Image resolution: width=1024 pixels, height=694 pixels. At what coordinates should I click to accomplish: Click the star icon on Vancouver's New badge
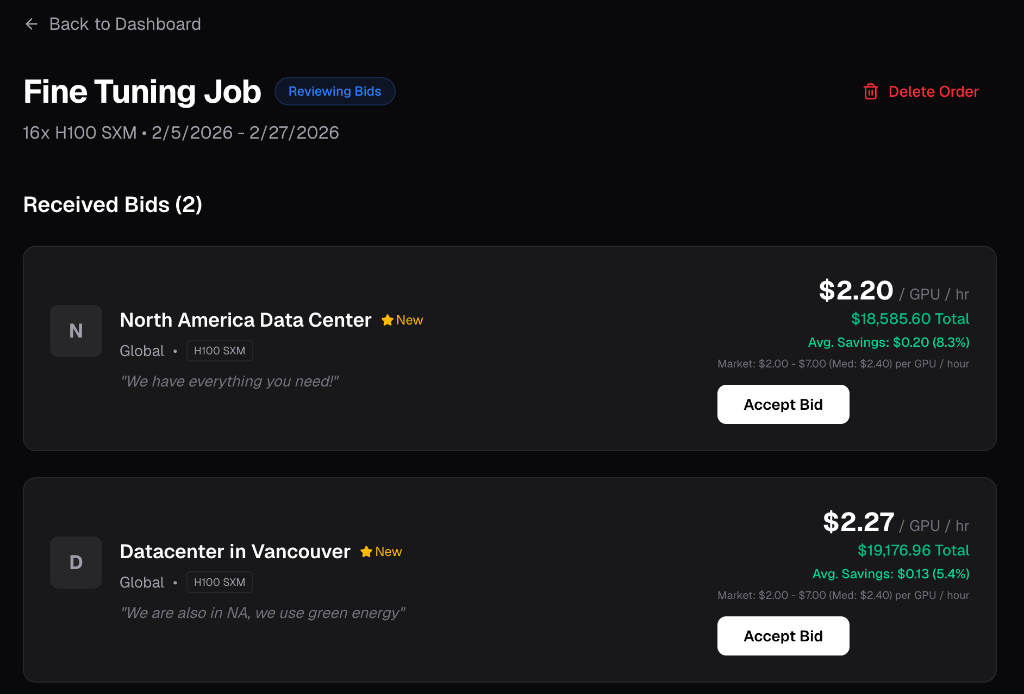tap(364, 551)
